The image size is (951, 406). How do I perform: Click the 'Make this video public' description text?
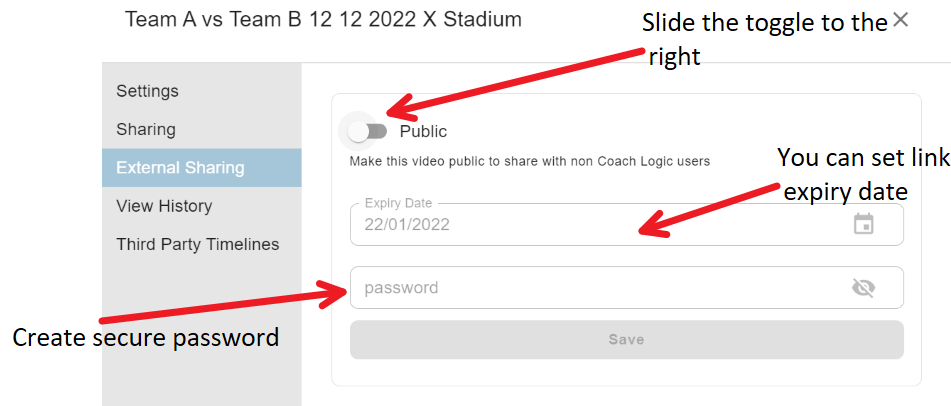point(529,162)
